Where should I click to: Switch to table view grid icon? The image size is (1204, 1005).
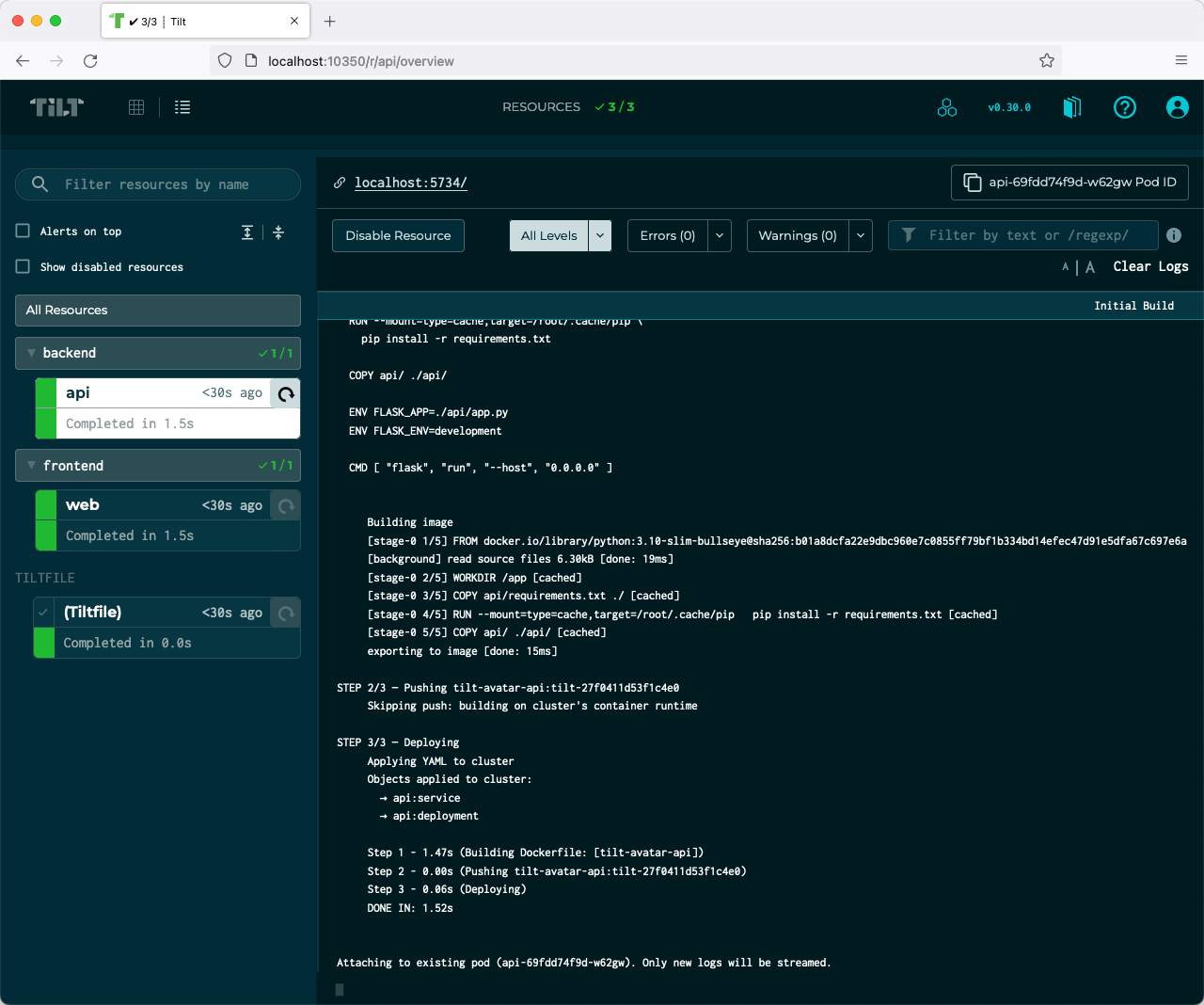136,107
